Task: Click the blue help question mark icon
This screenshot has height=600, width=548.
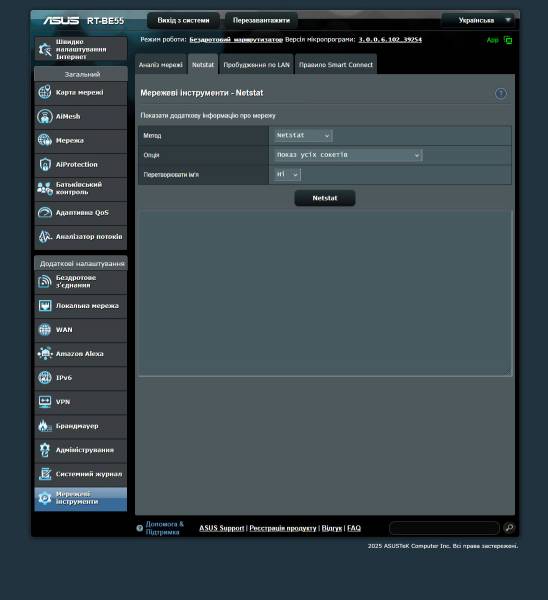Action: [x=501, y=93]
